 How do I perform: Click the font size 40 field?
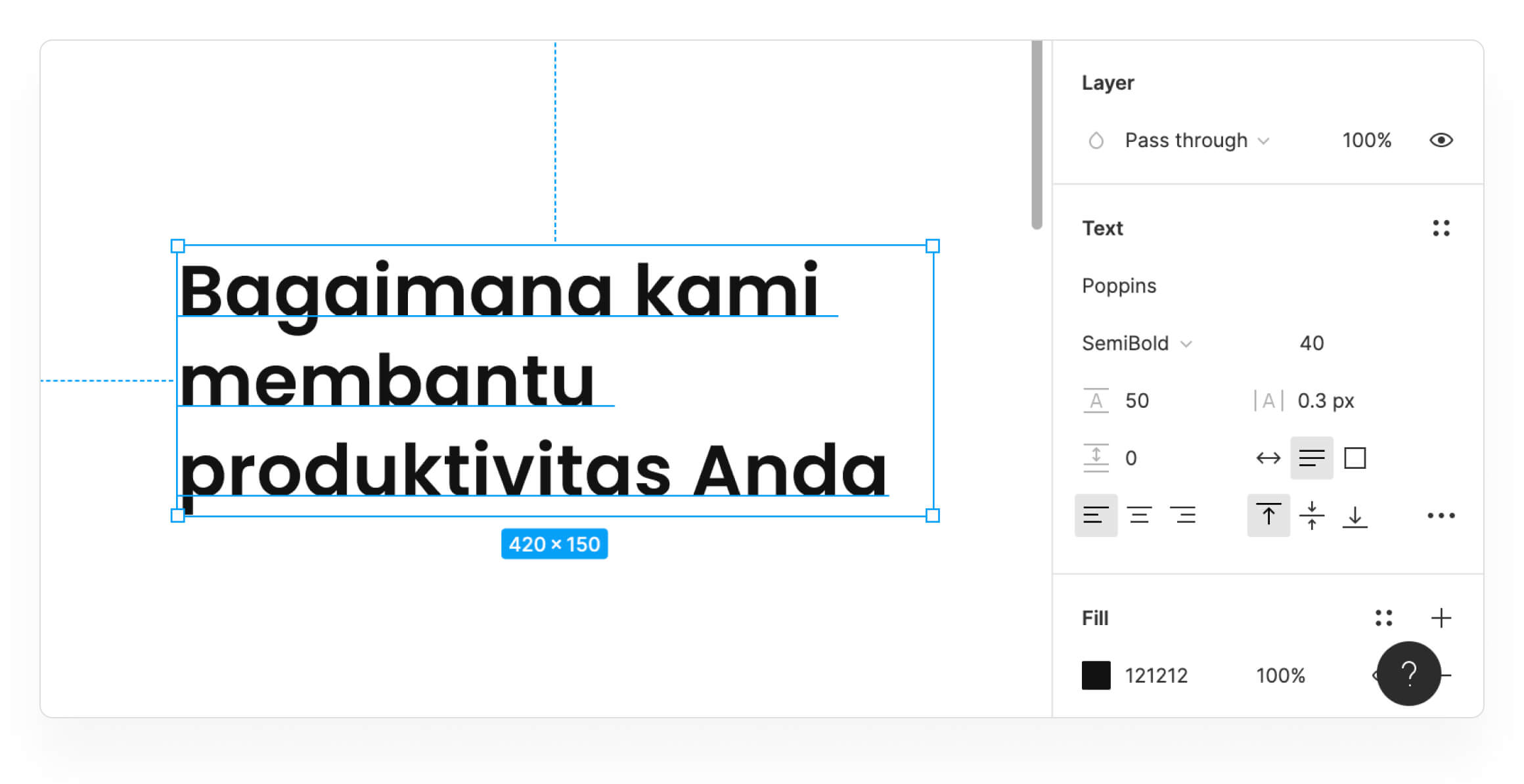pyautogui.click(x=1311, y=343)
